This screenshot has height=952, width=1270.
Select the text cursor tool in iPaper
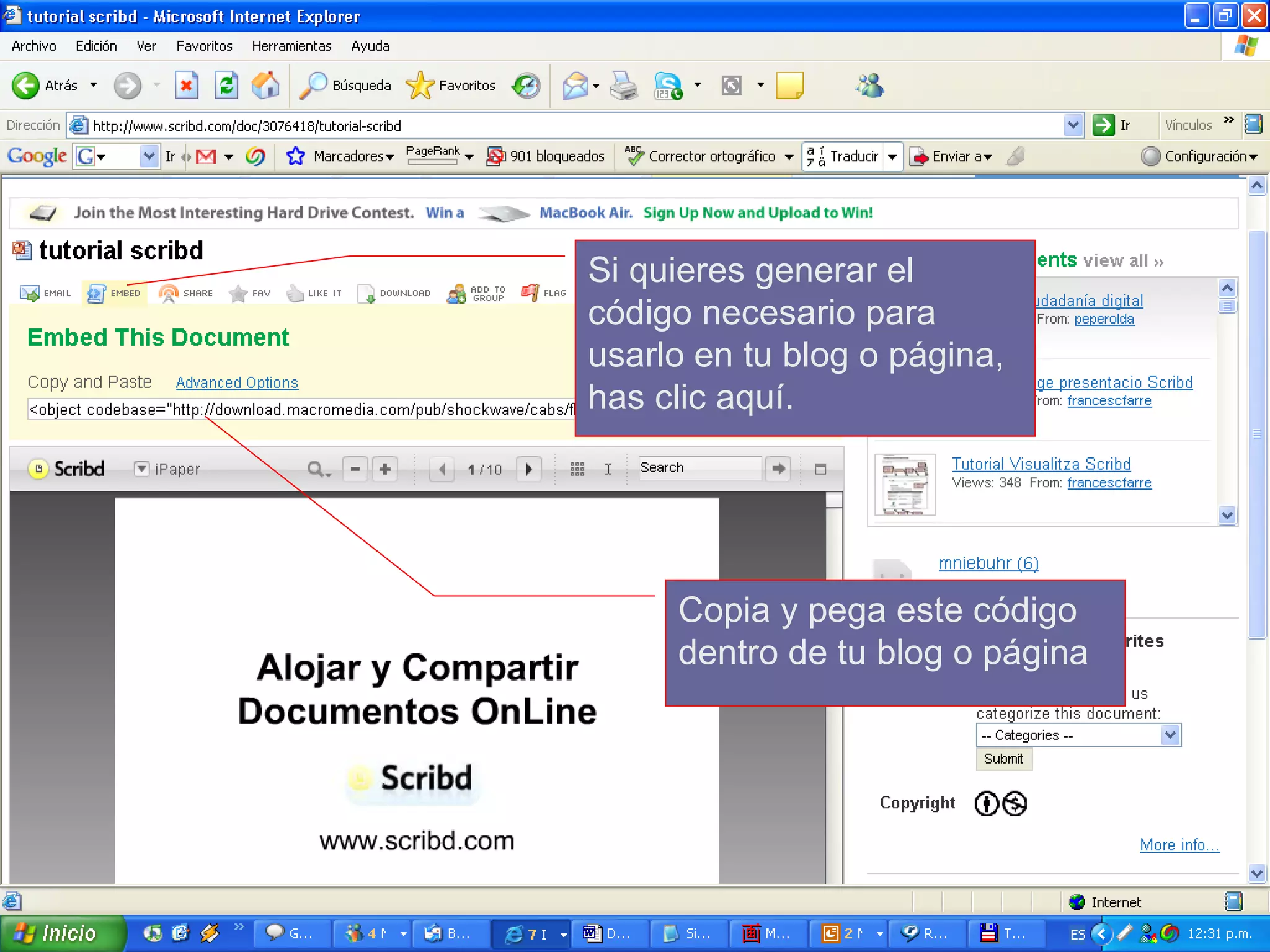(x=608, y=469)
